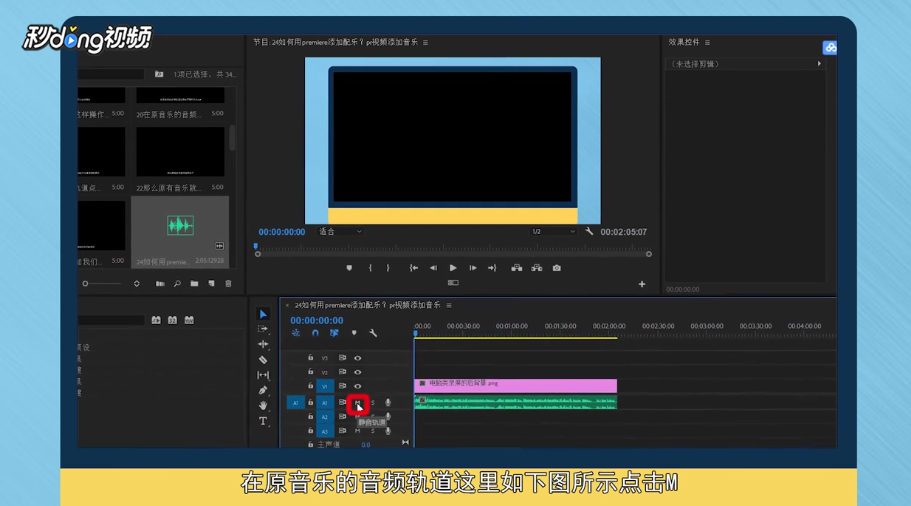
Task: Expand the 未选择剪辑 arrow in effect controls
Action: (x=819, y=64)
